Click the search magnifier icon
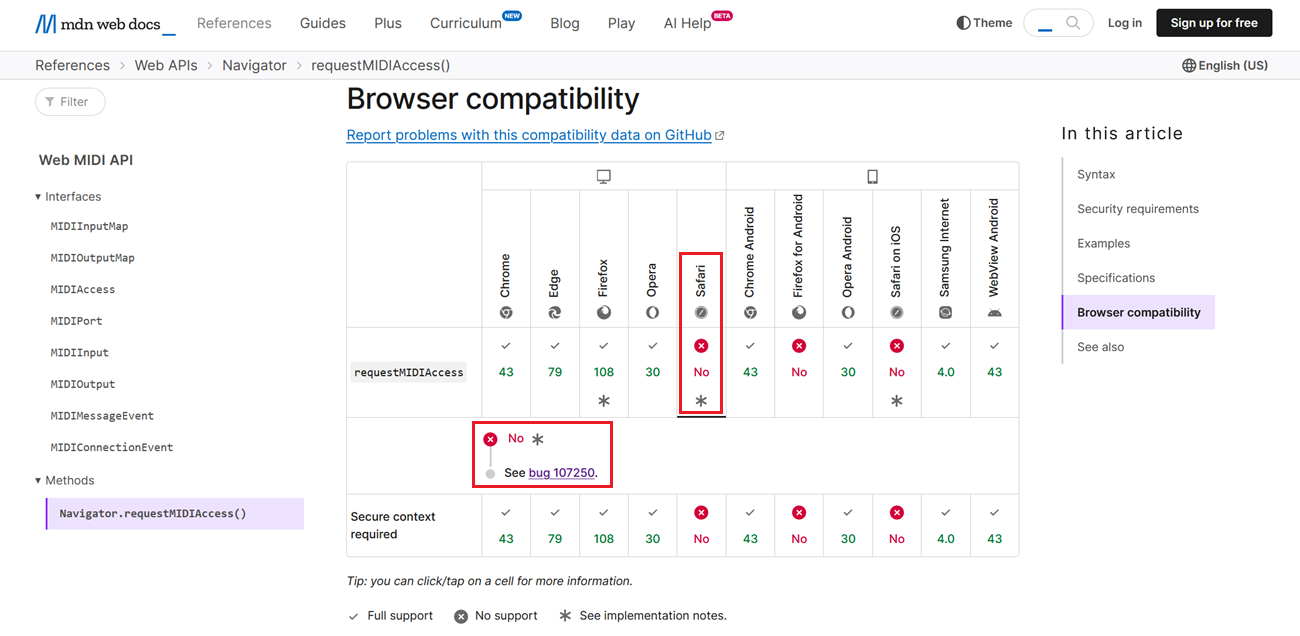This screenshot has width=1300, height=636. [x=1073, y=23]
